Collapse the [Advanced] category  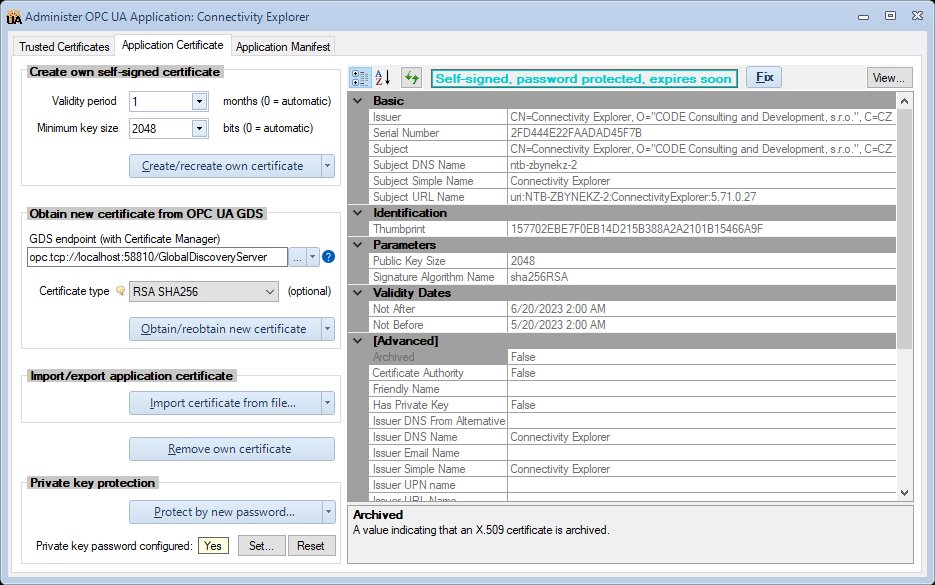(x=358, y=341)
